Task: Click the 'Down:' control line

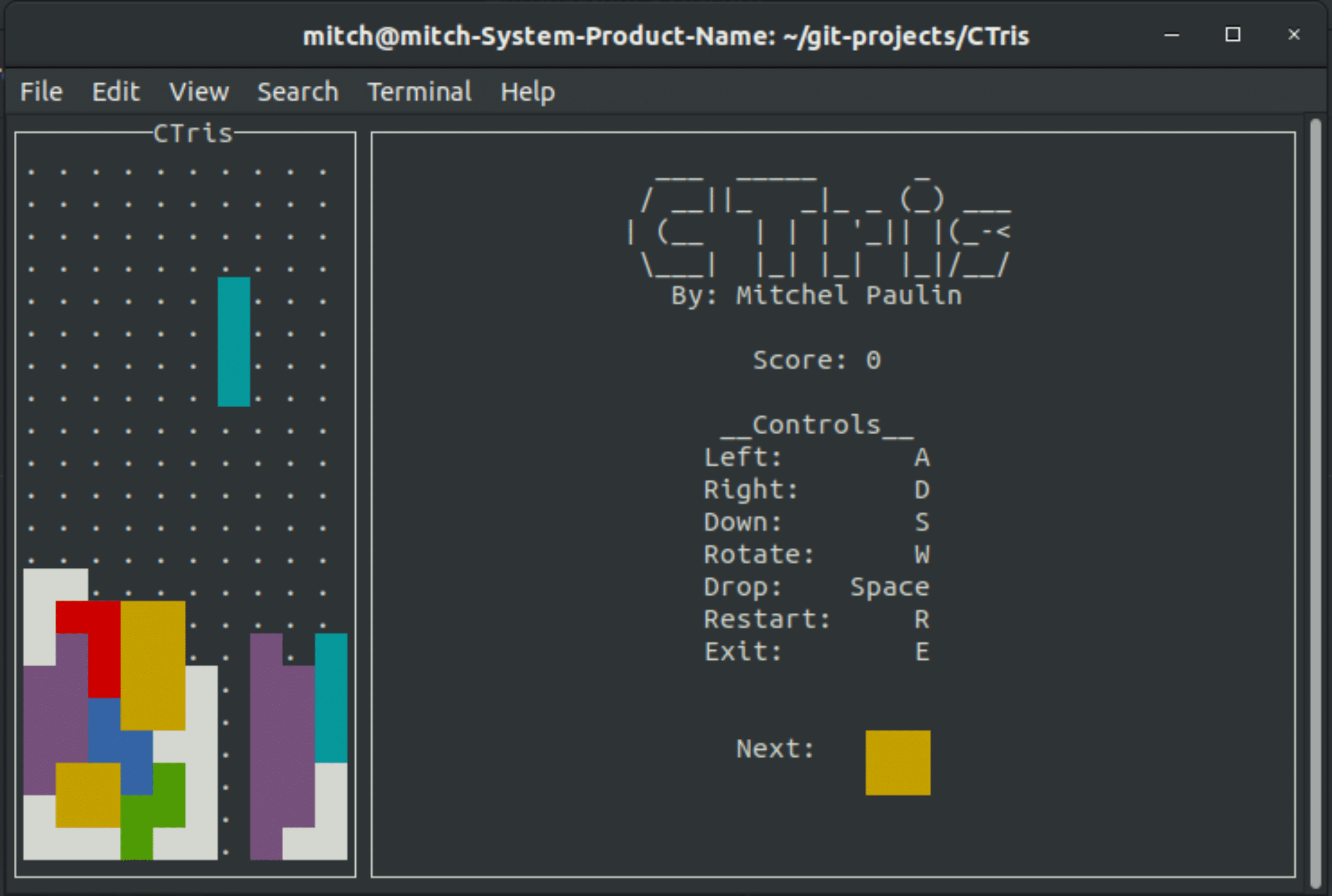Action: tap(817, 522)
